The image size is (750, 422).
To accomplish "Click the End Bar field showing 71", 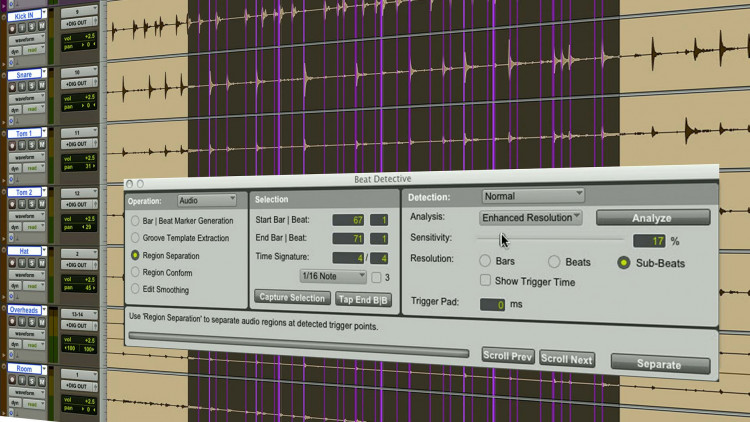I will (x=348, y=238).
